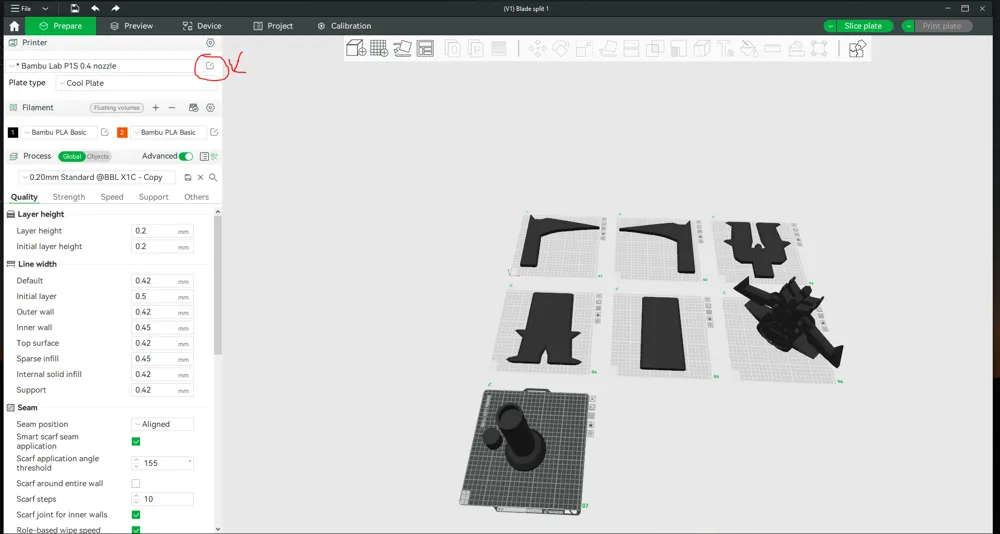Open the Strength settings tab
1000x534 pixels.
(x=69, y=197)
